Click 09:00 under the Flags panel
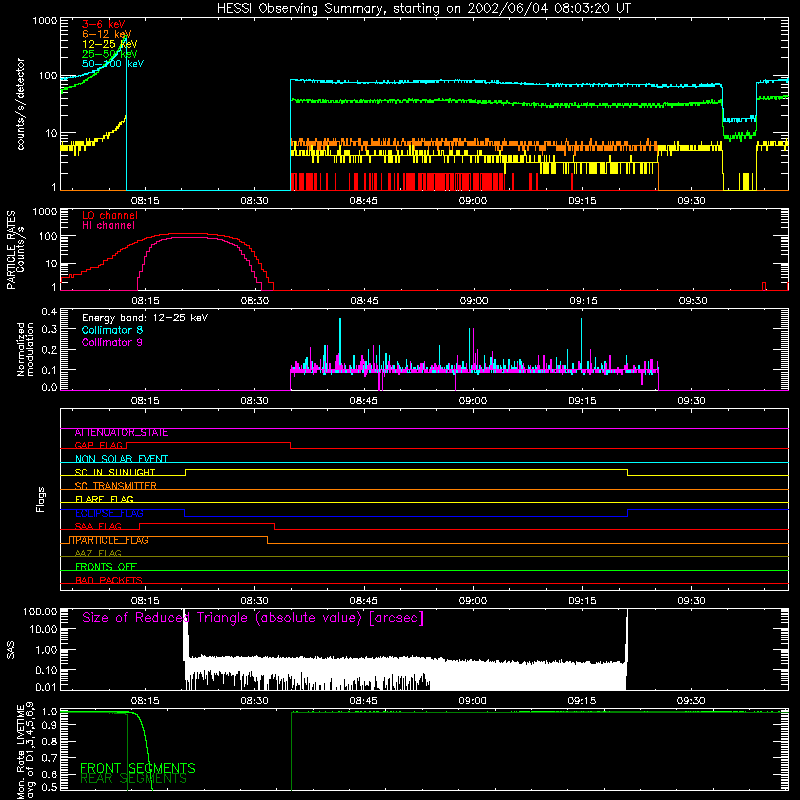Image resolution: width=800 pixels, height=800 pixels. coord(473,601)
